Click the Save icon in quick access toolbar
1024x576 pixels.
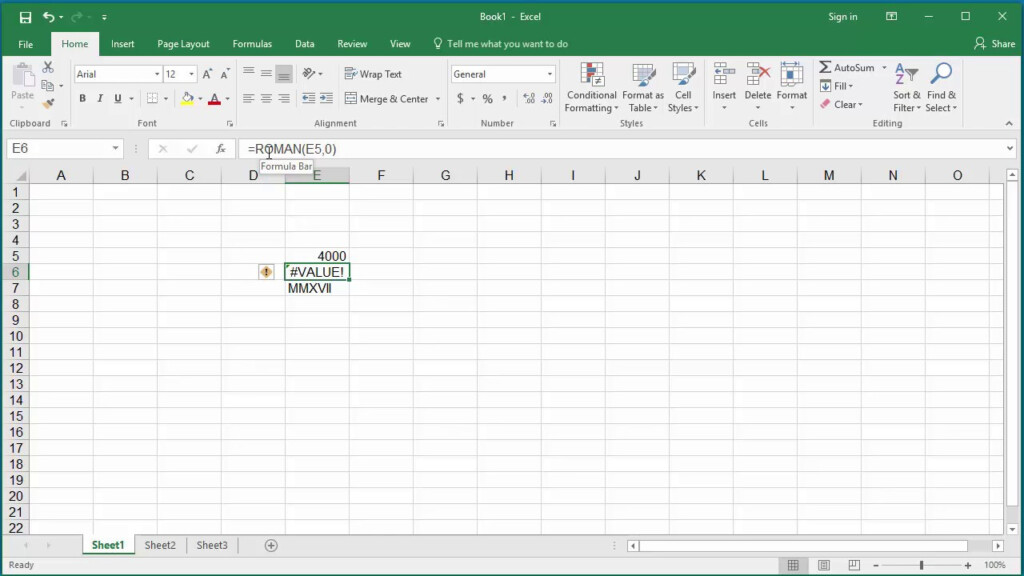pos(25,17)
